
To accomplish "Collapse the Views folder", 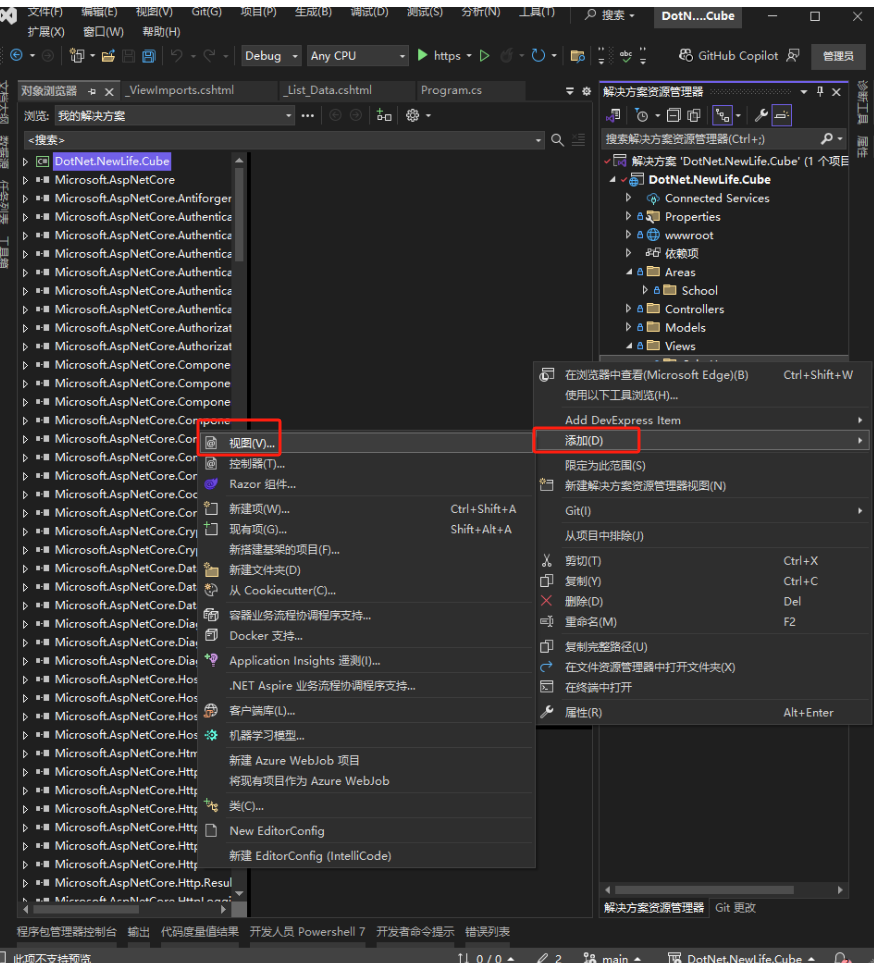I will (x=629, y=346).
